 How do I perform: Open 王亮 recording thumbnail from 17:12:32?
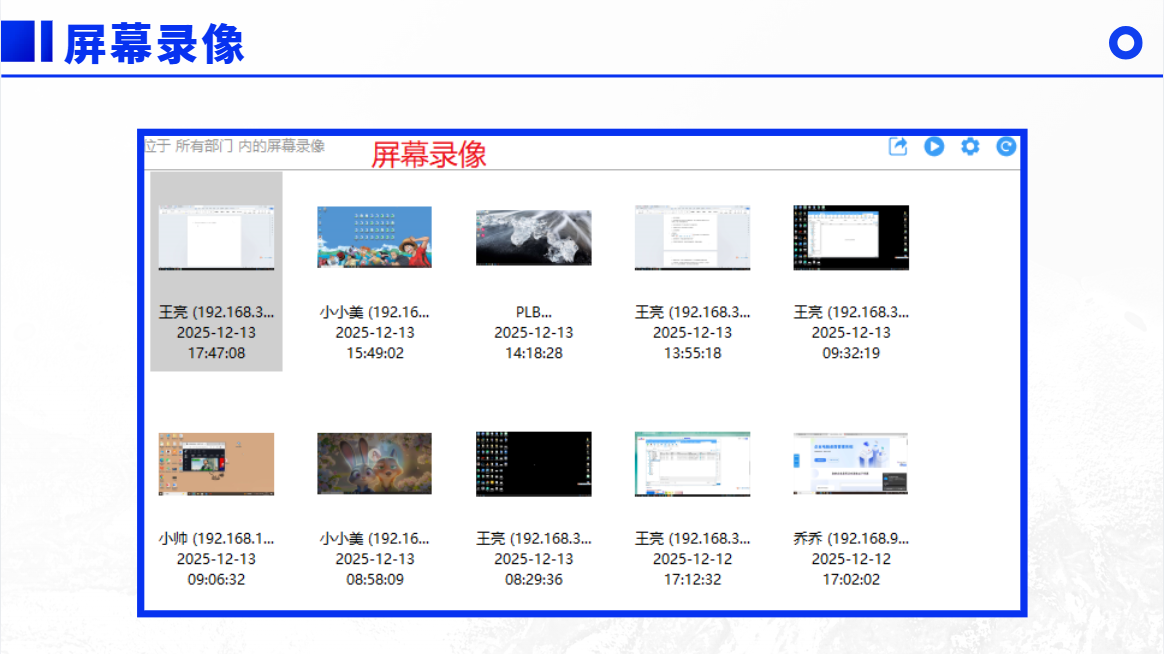693,464
